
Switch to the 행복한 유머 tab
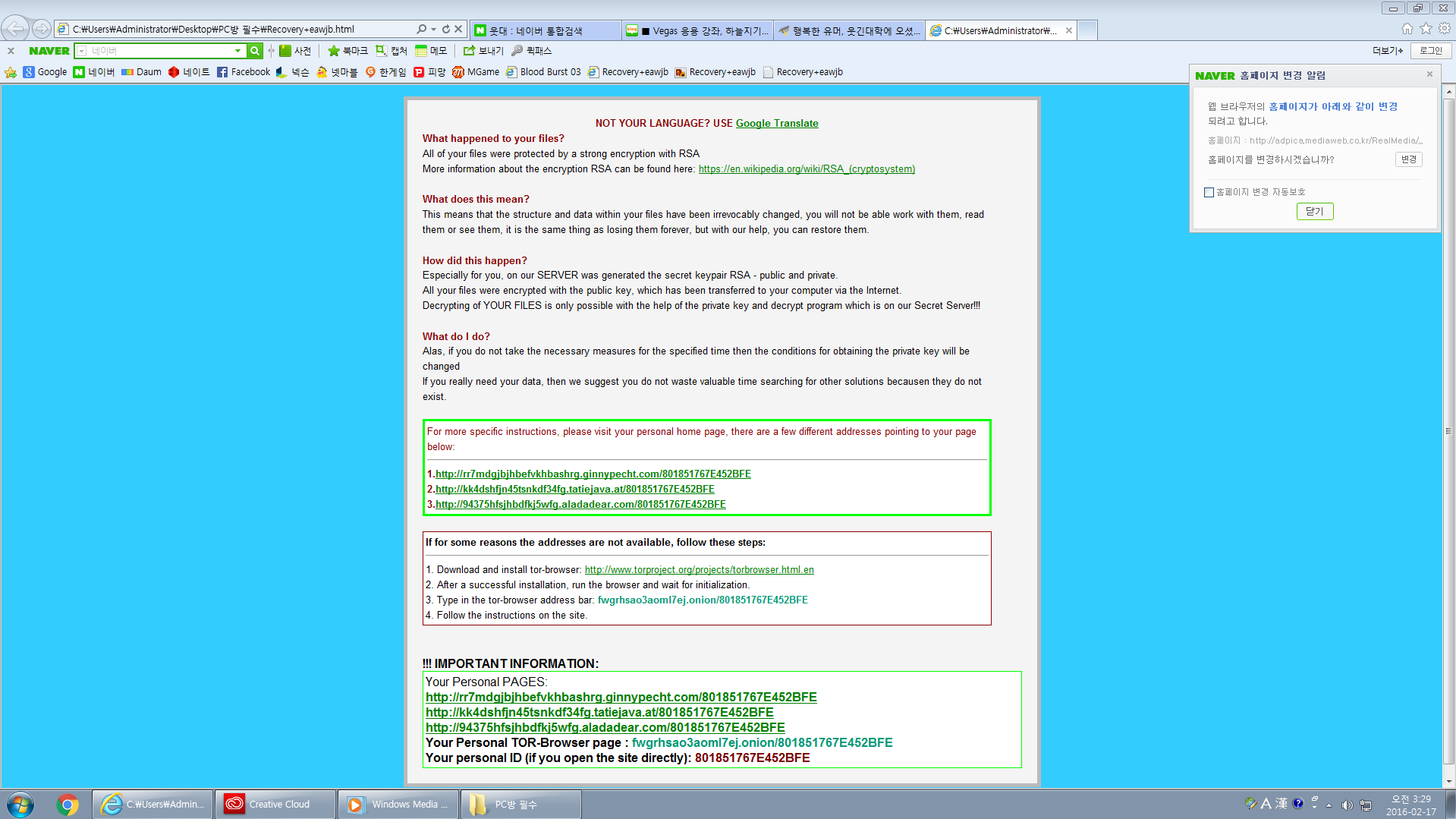848,30
